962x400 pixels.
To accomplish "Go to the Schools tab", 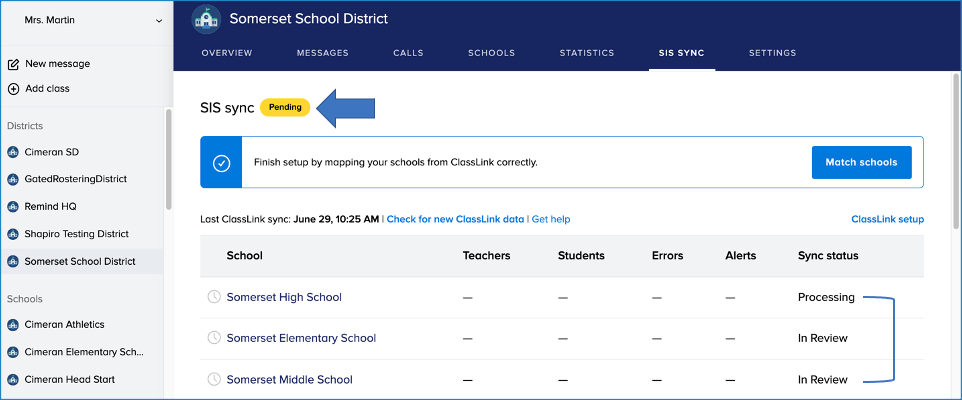I will (491, 53).
